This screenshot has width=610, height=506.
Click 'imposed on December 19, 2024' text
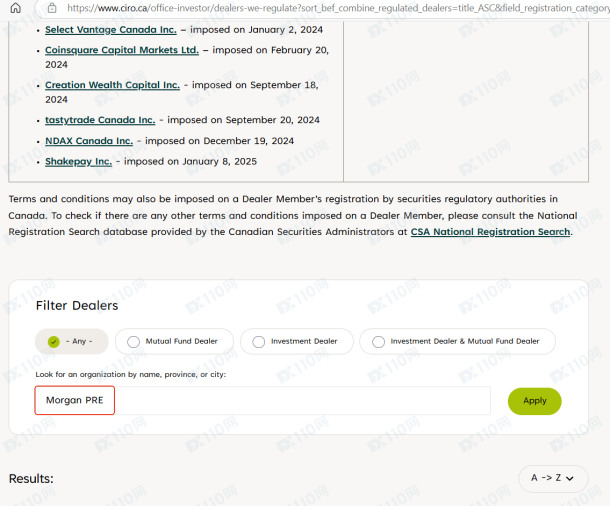219,141
